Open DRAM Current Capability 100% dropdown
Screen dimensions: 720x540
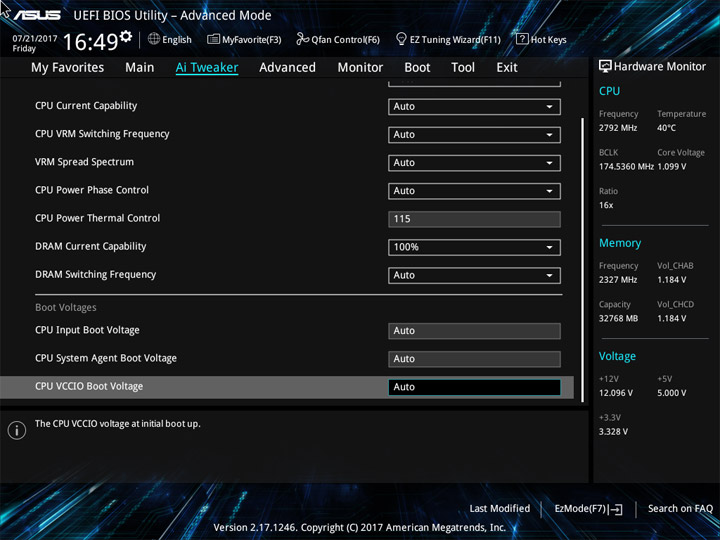474,247
